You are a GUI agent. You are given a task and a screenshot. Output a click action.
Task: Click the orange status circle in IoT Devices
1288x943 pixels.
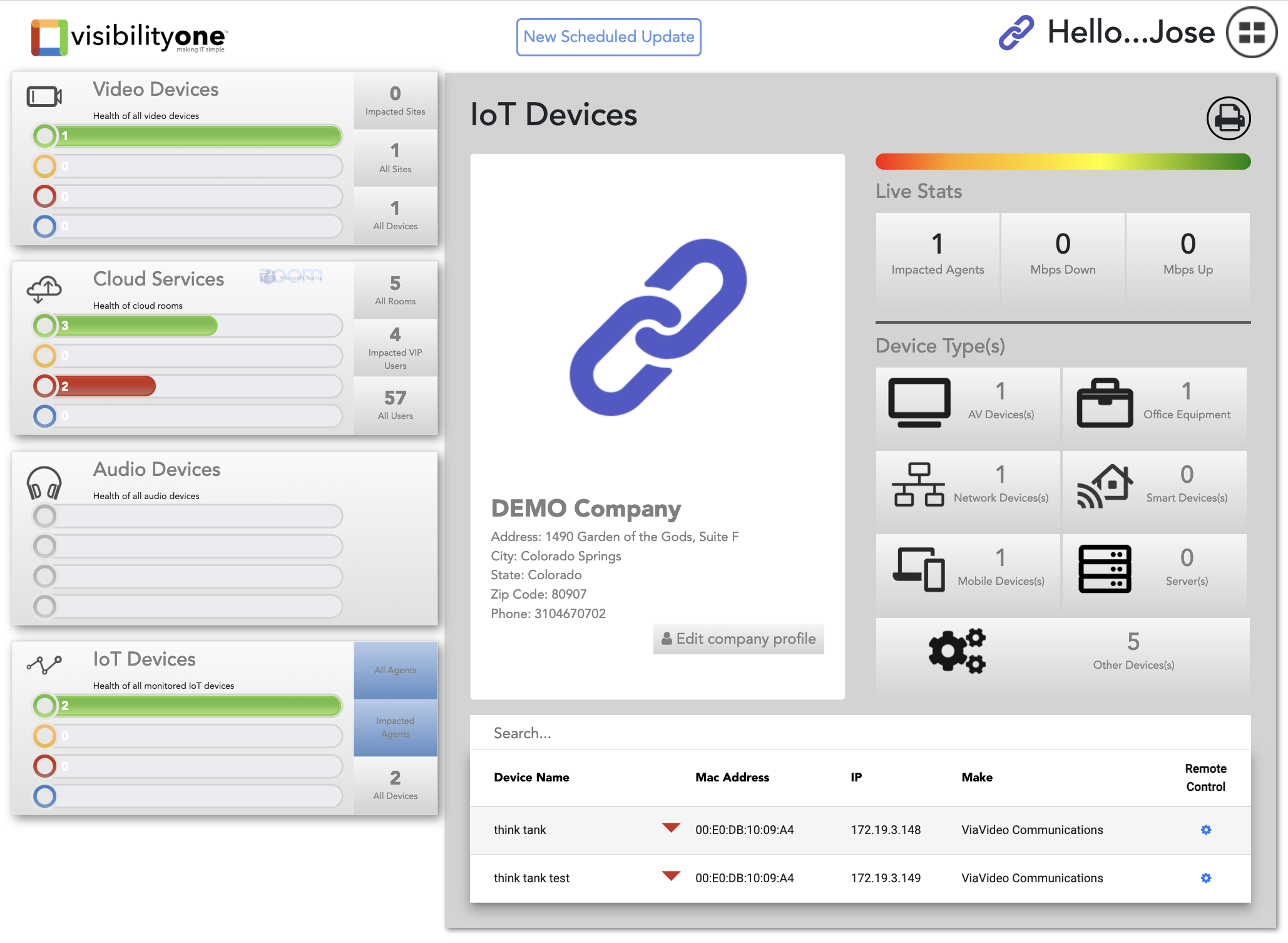click(x=45, y=736)
